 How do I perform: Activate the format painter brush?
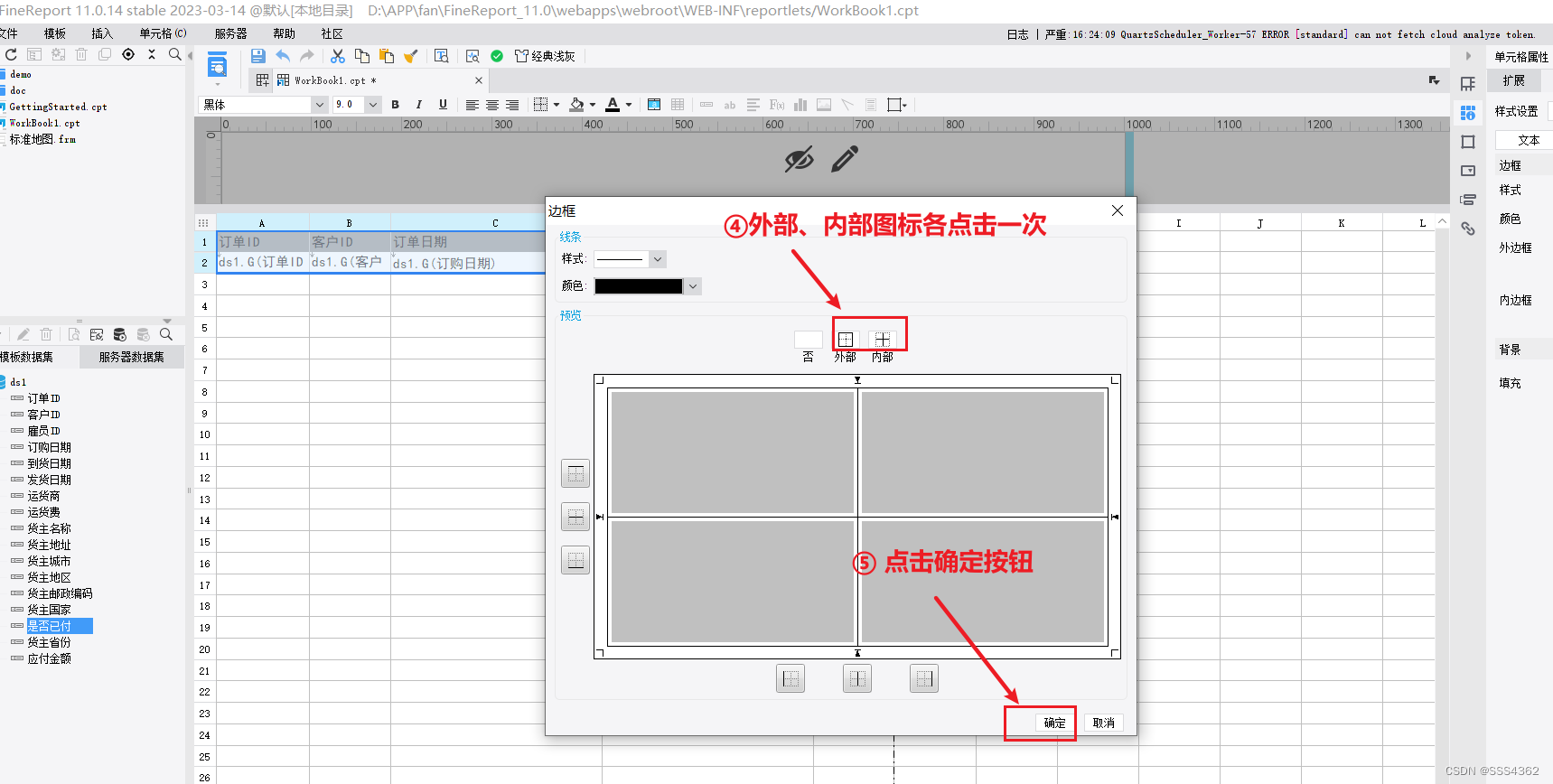(411, 56)
